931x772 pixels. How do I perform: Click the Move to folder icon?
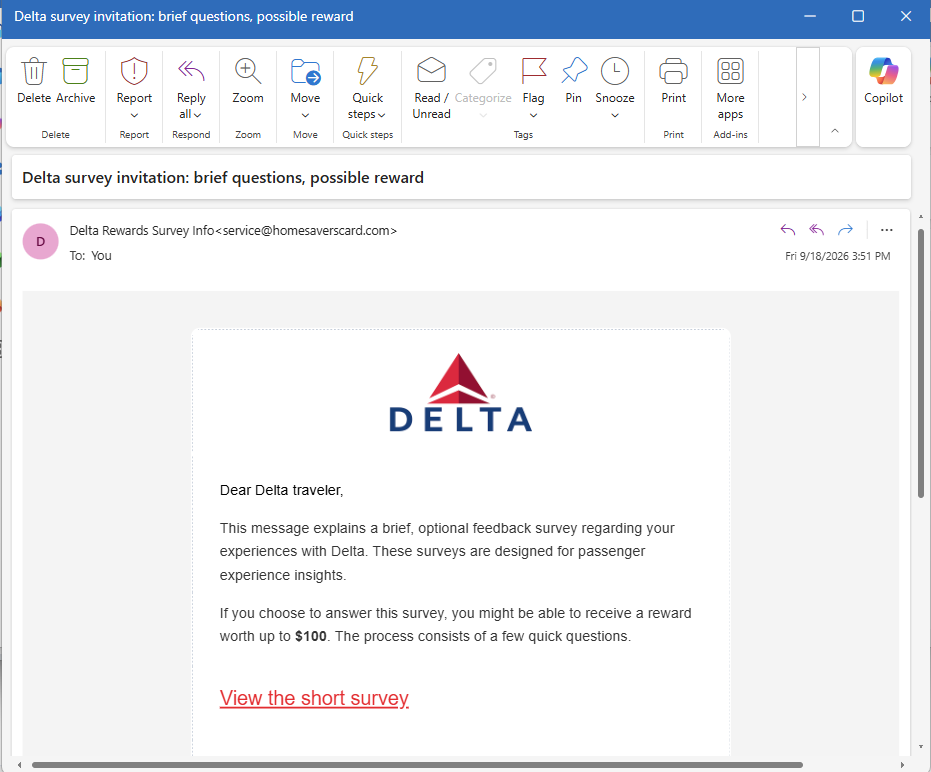pyautogui.click(x=305, y=72)
